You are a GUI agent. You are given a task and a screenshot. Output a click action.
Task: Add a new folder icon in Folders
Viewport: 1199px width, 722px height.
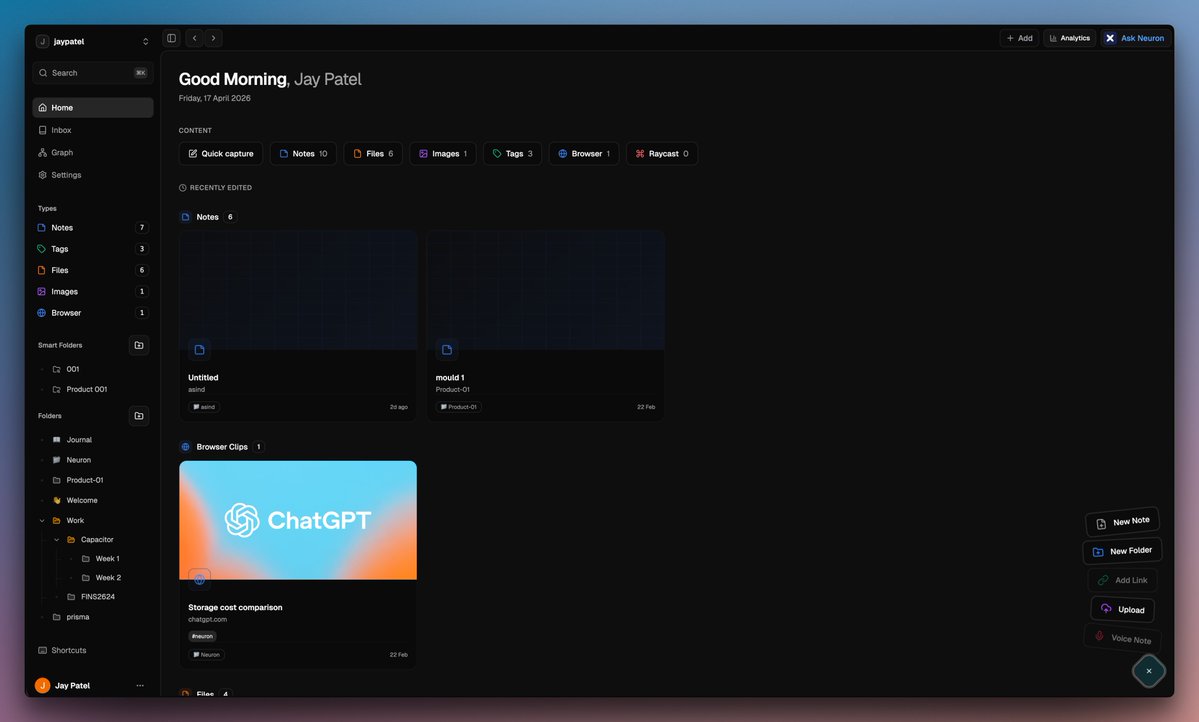[138, 415]
